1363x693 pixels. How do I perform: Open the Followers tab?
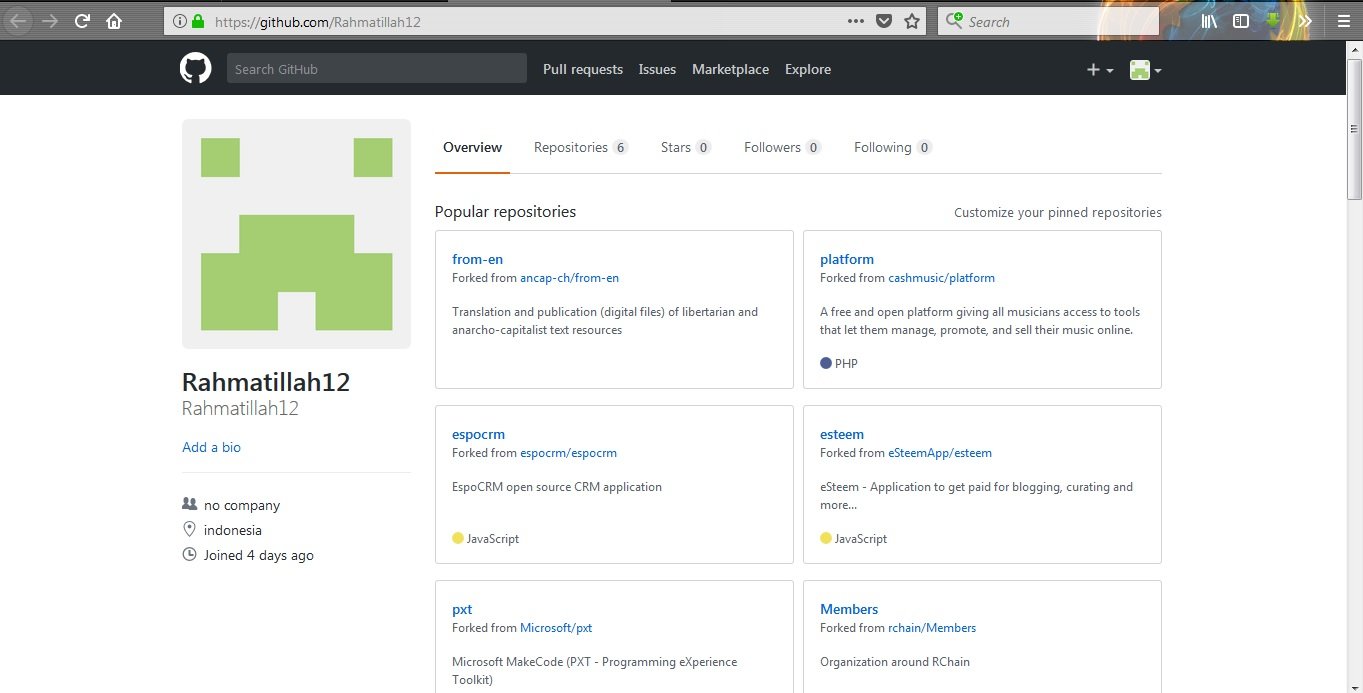[x=783, y=147]
